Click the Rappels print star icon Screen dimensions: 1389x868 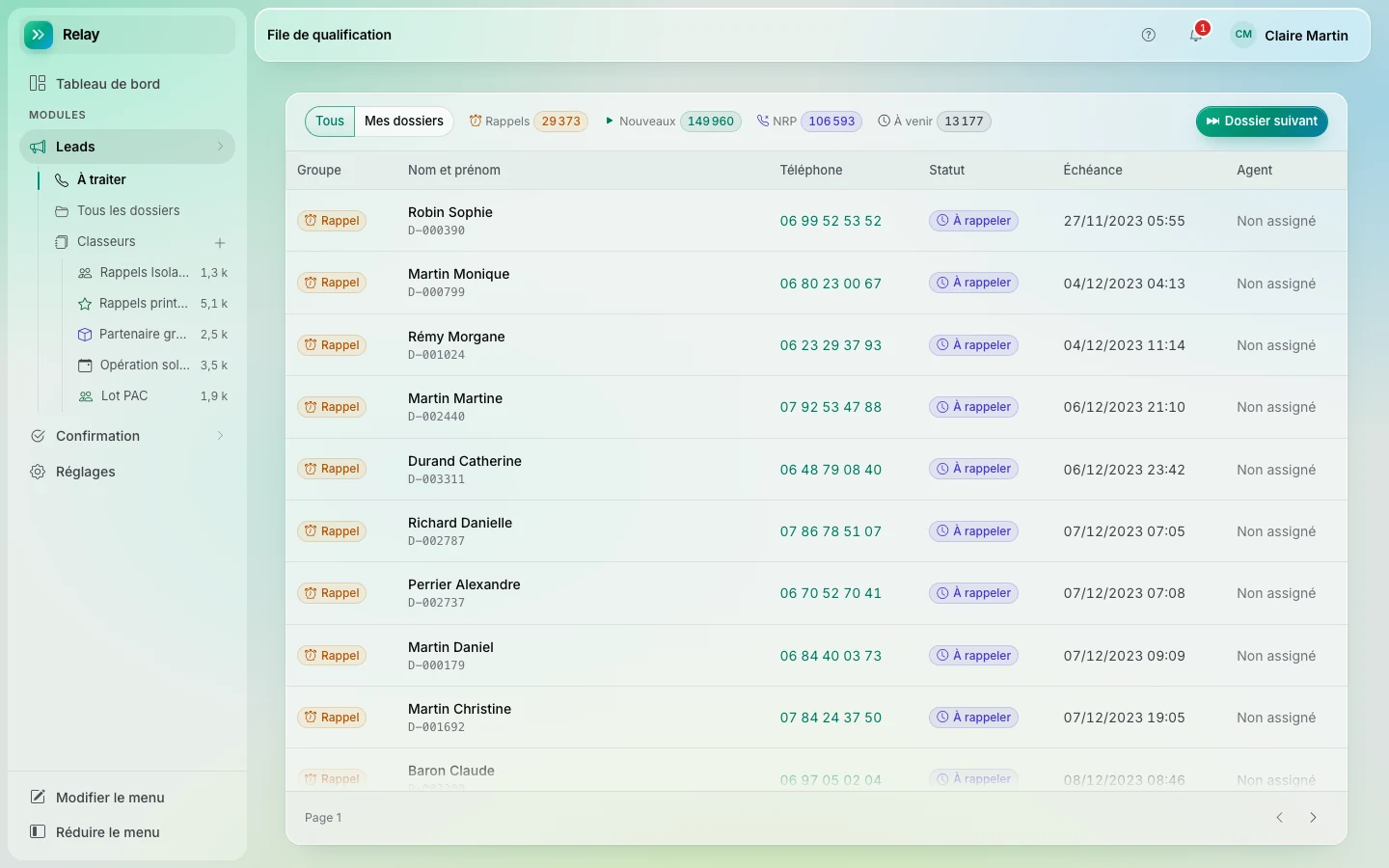click(x=85, y=304)
